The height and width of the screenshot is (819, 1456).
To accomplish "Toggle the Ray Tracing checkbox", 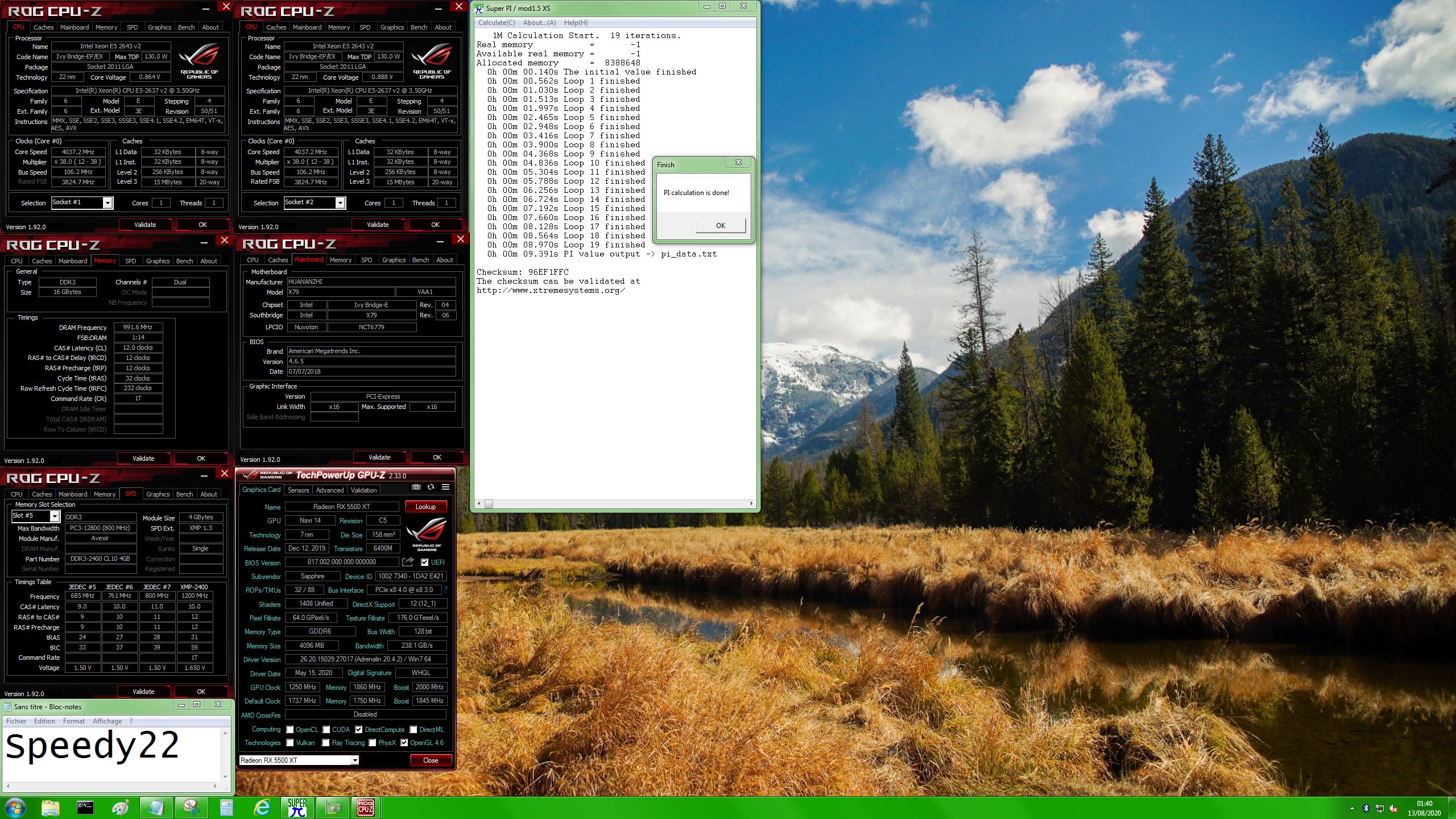I will pyautogui.click(x=326, y=742).
